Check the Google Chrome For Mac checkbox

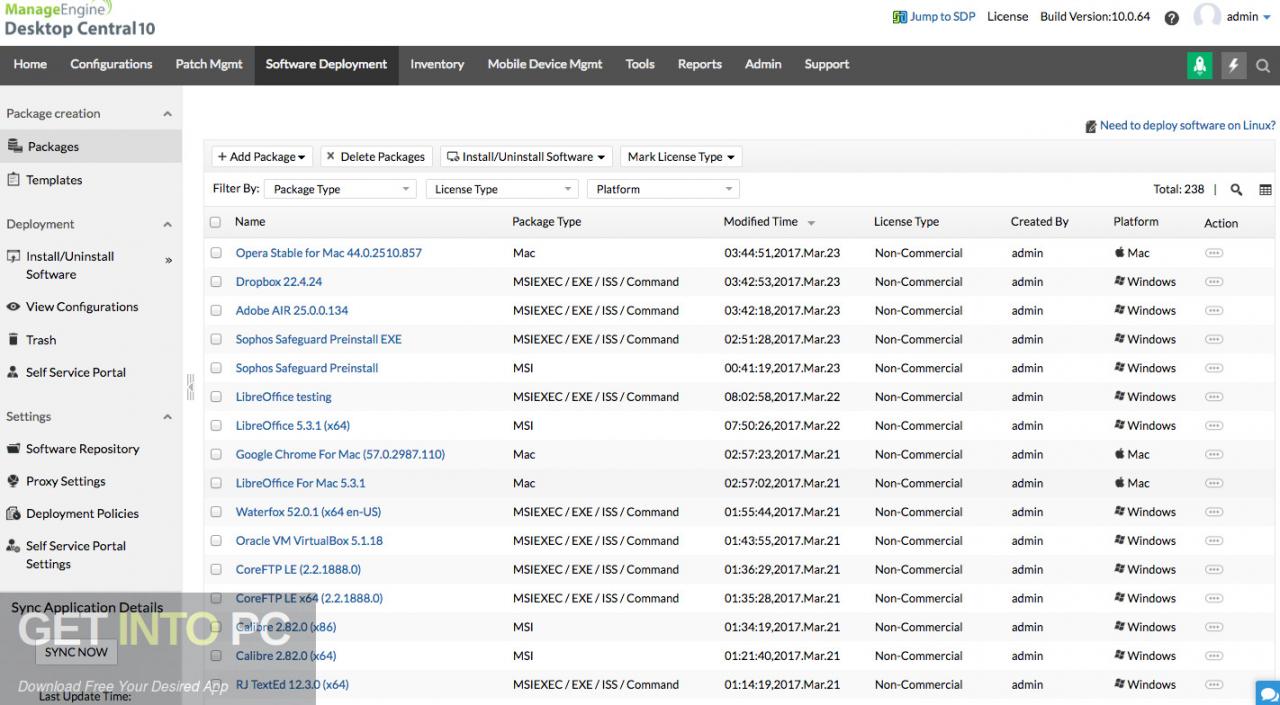[216, 455]
